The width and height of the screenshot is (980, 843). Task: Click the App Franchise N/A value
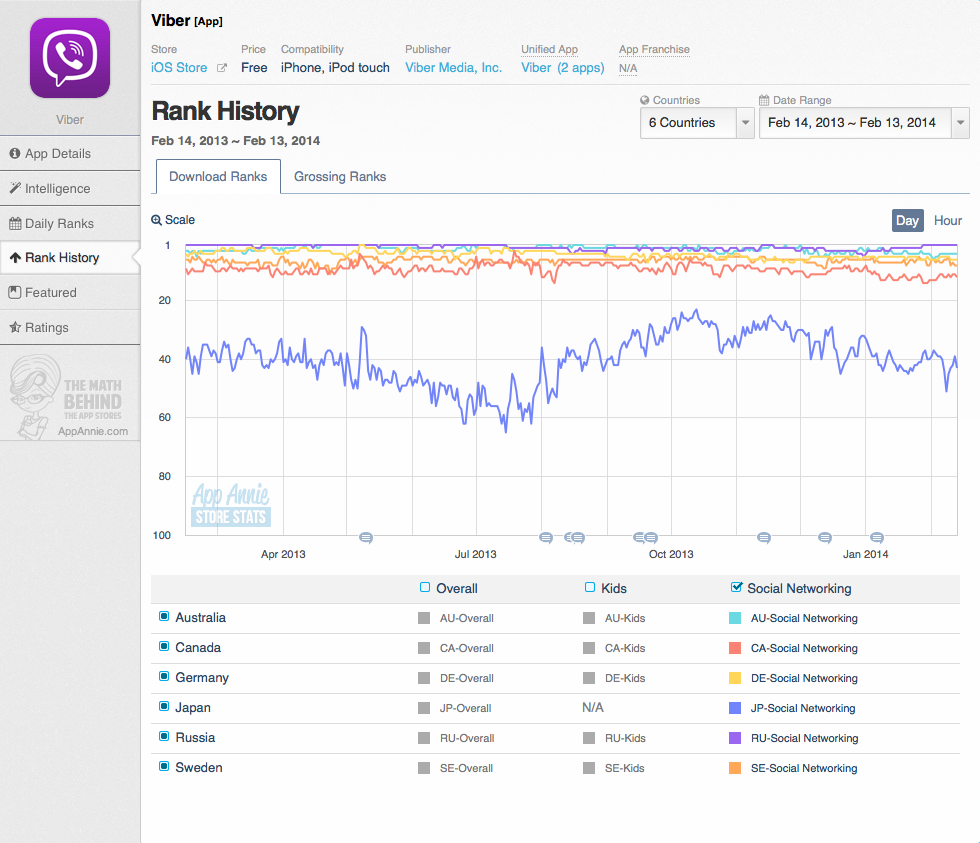628,68
